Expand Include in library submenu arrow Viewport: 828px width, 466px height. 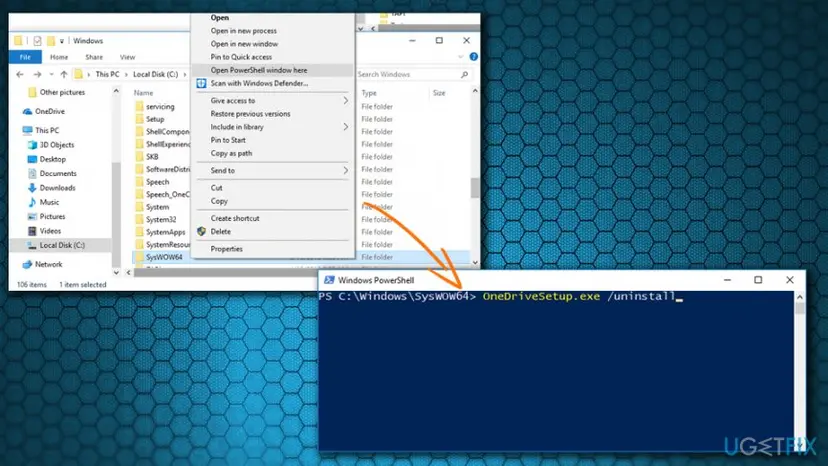coord(345,127)
